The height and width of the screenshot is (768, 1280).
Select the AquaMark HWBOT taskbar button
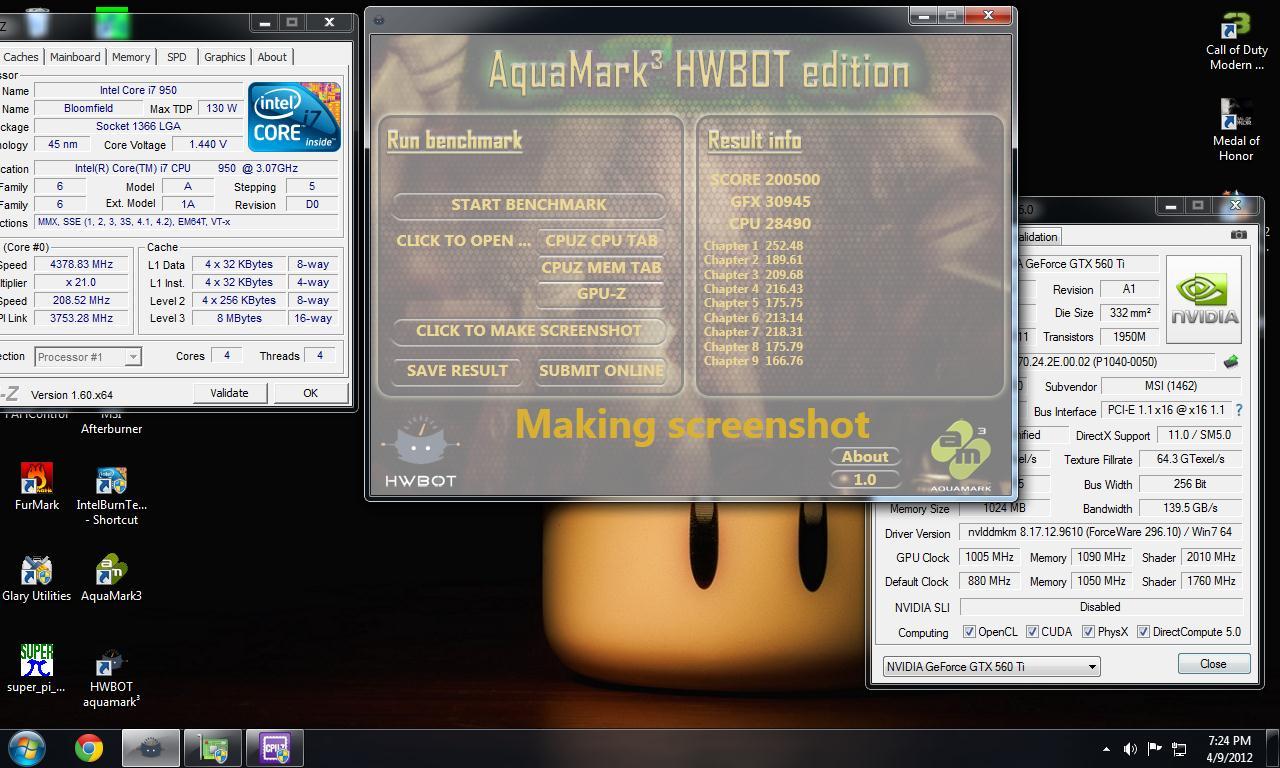(151, 748)
